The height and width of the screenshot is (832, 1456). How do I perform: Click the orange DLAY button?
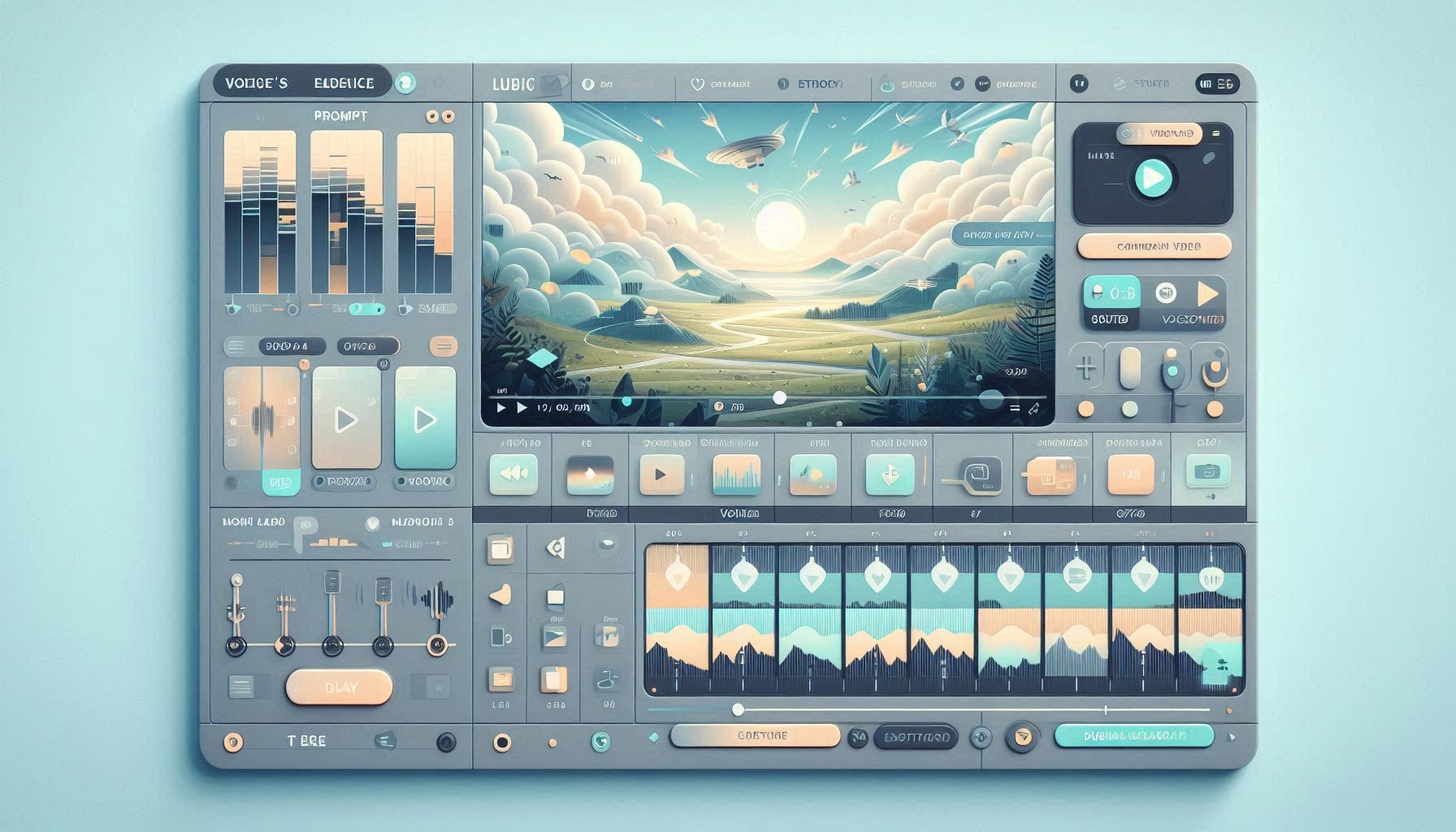(x=340, y=687)
